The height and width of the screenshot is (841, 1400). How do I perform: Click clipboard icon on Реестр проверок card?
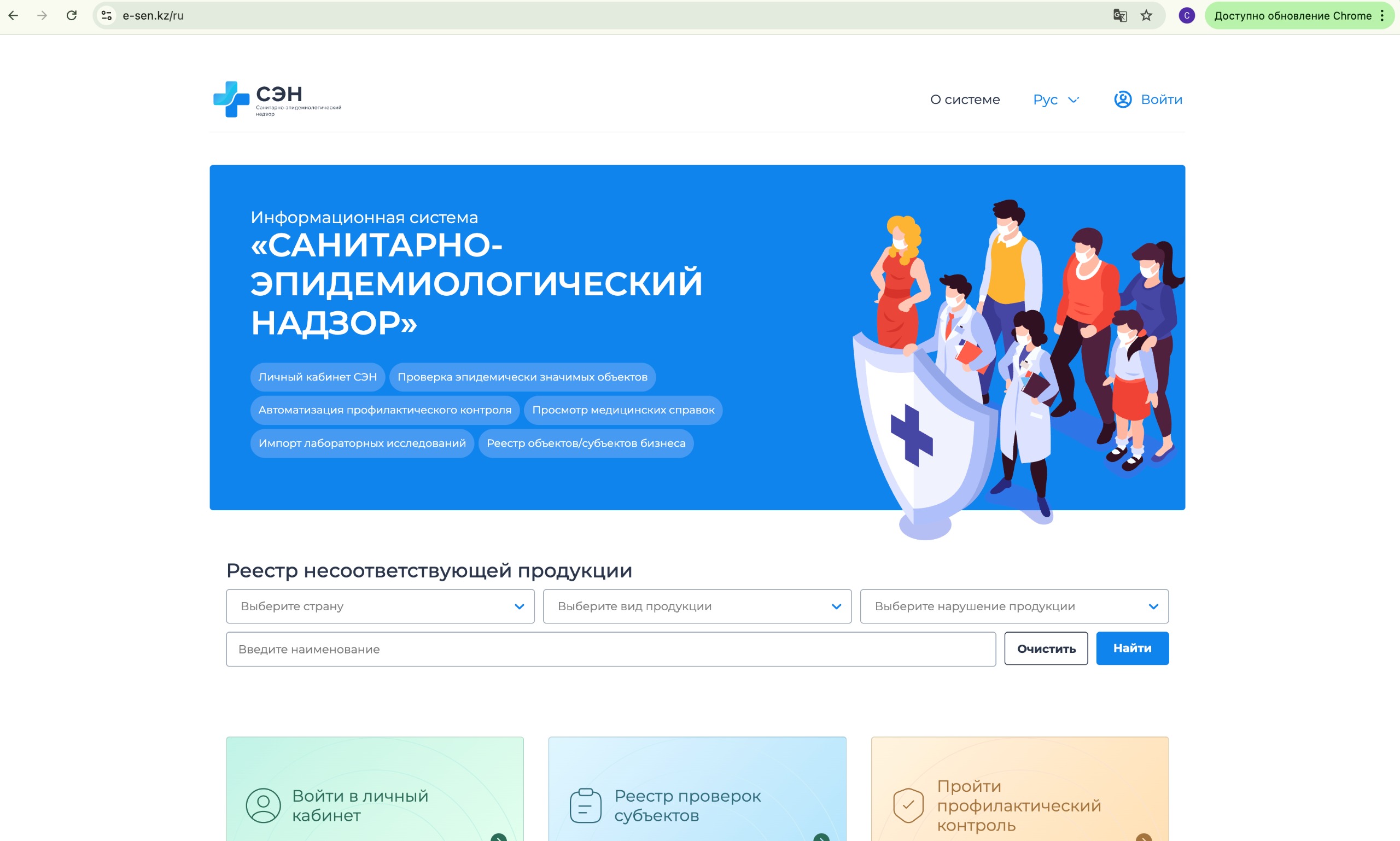coord(585,805)
